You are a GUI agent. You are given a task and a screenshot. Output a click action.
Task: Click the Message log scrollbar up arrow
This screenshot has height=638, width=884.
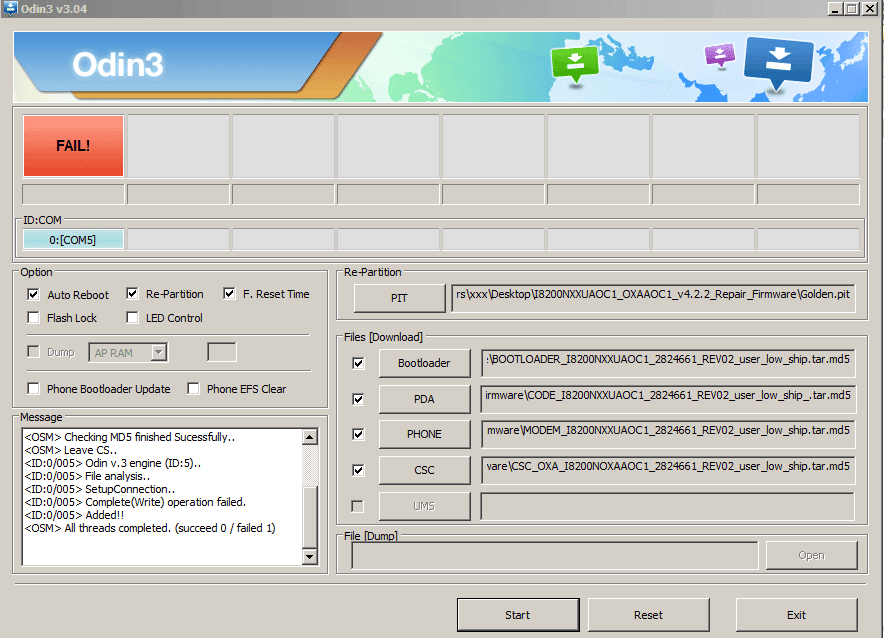pyautogui.click(x=310, y=437)
